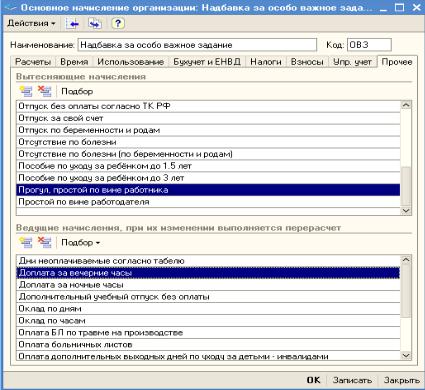Open help with the question mark icon
The image size is (425, 390).
coord(118,24)
